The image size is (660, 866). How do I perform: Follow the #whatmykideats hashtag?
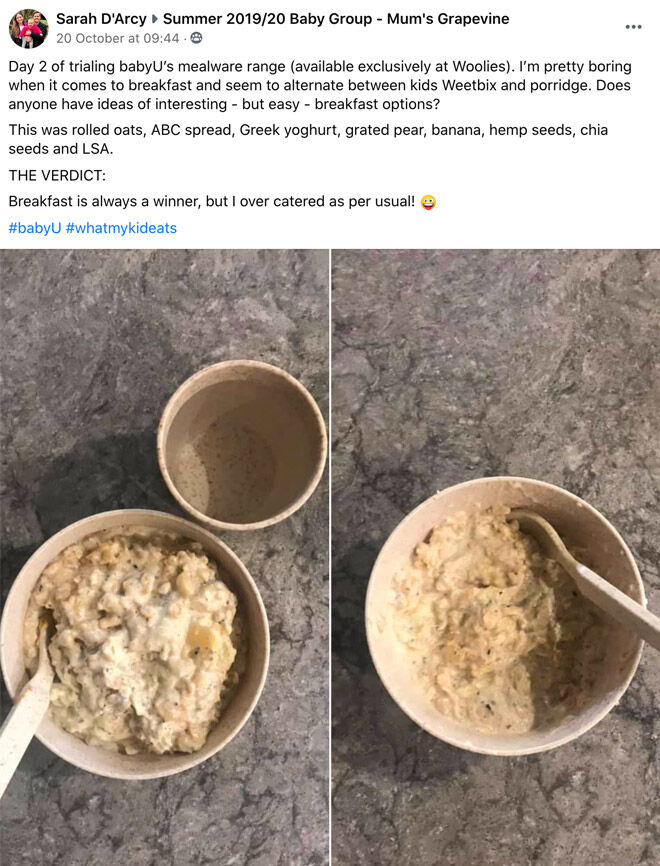tap(121, 228)
